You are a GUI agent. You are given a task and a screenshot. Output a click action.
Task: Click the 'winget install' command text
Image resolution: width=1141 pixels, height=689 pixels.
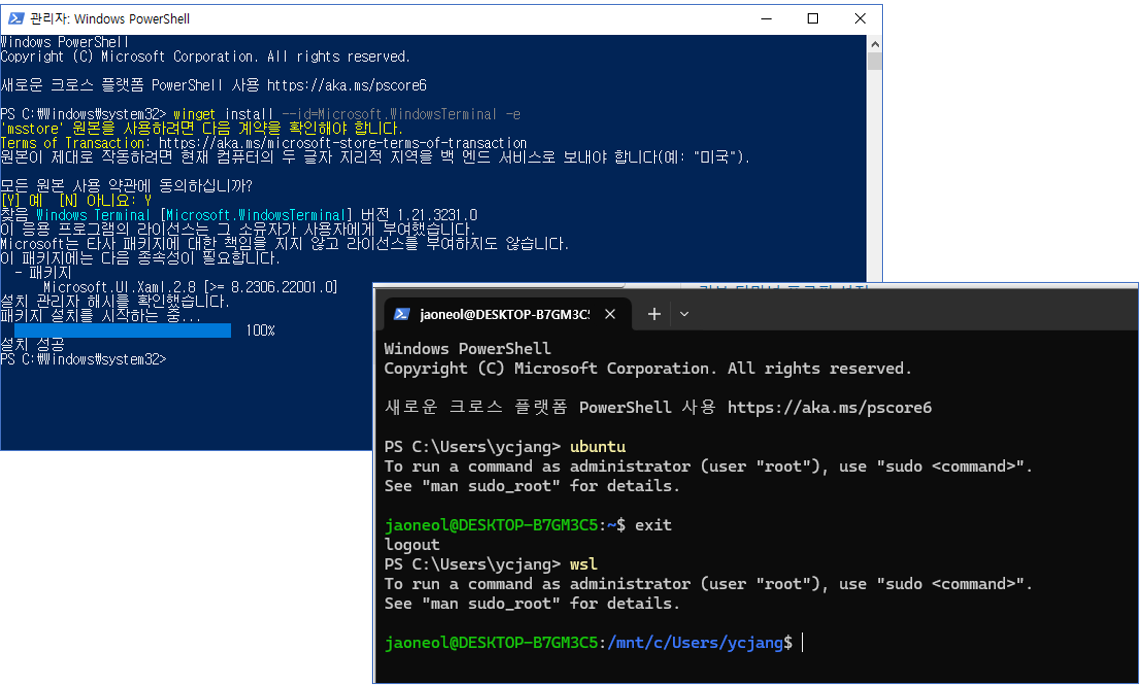(x=223, y=114)
